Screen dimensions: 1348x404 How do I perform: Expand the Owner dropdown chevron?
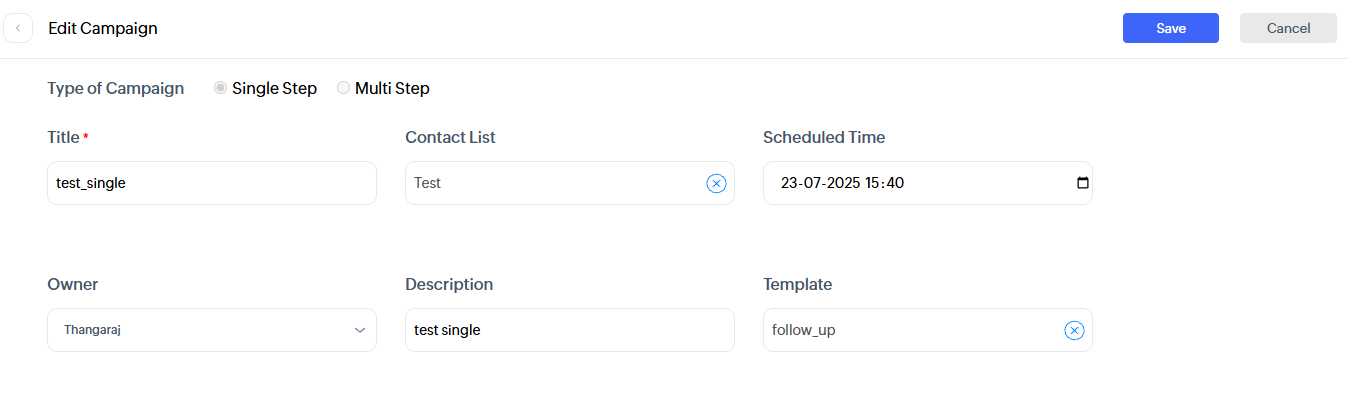[360, 330]
